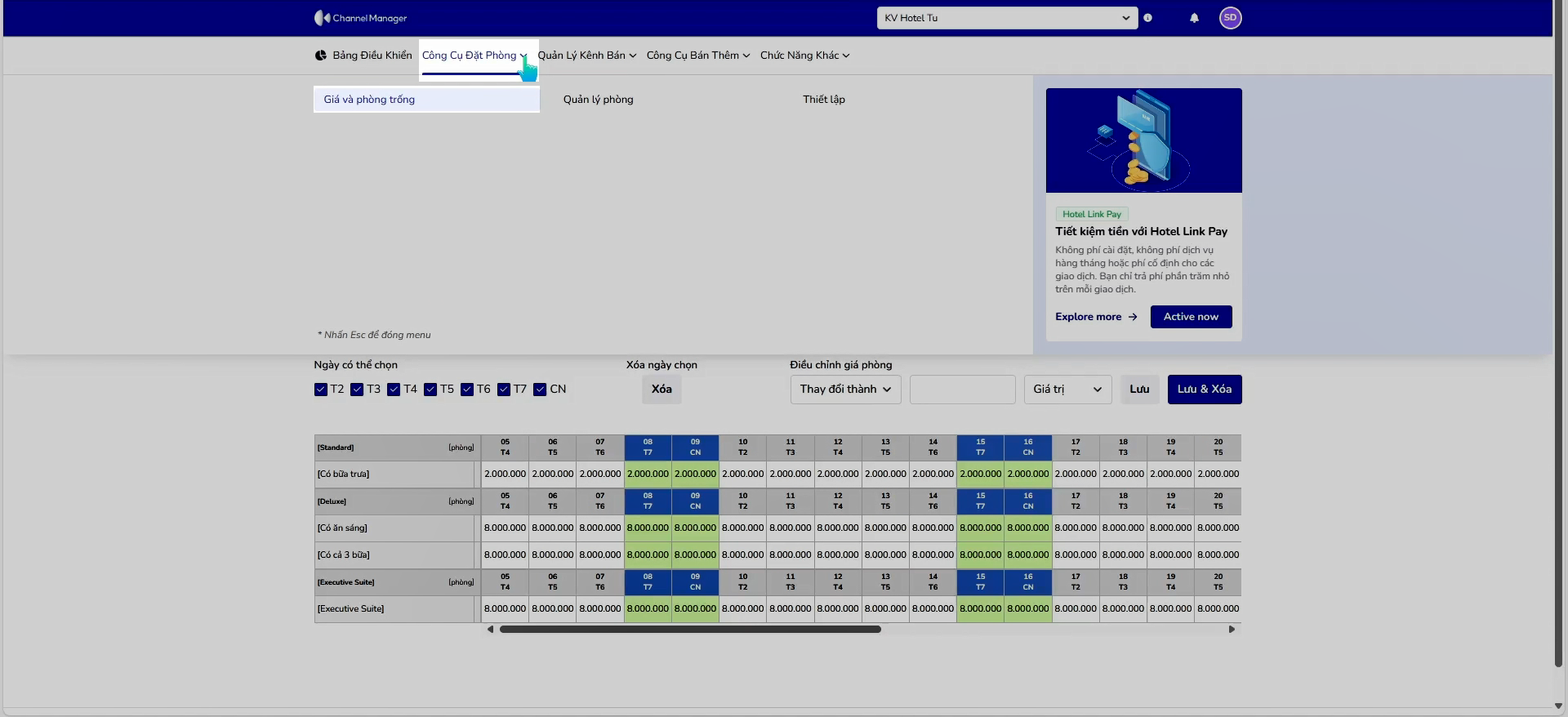Click the Explore more link
Viewport: 1568px width, 717px height.
(1096, 317)
